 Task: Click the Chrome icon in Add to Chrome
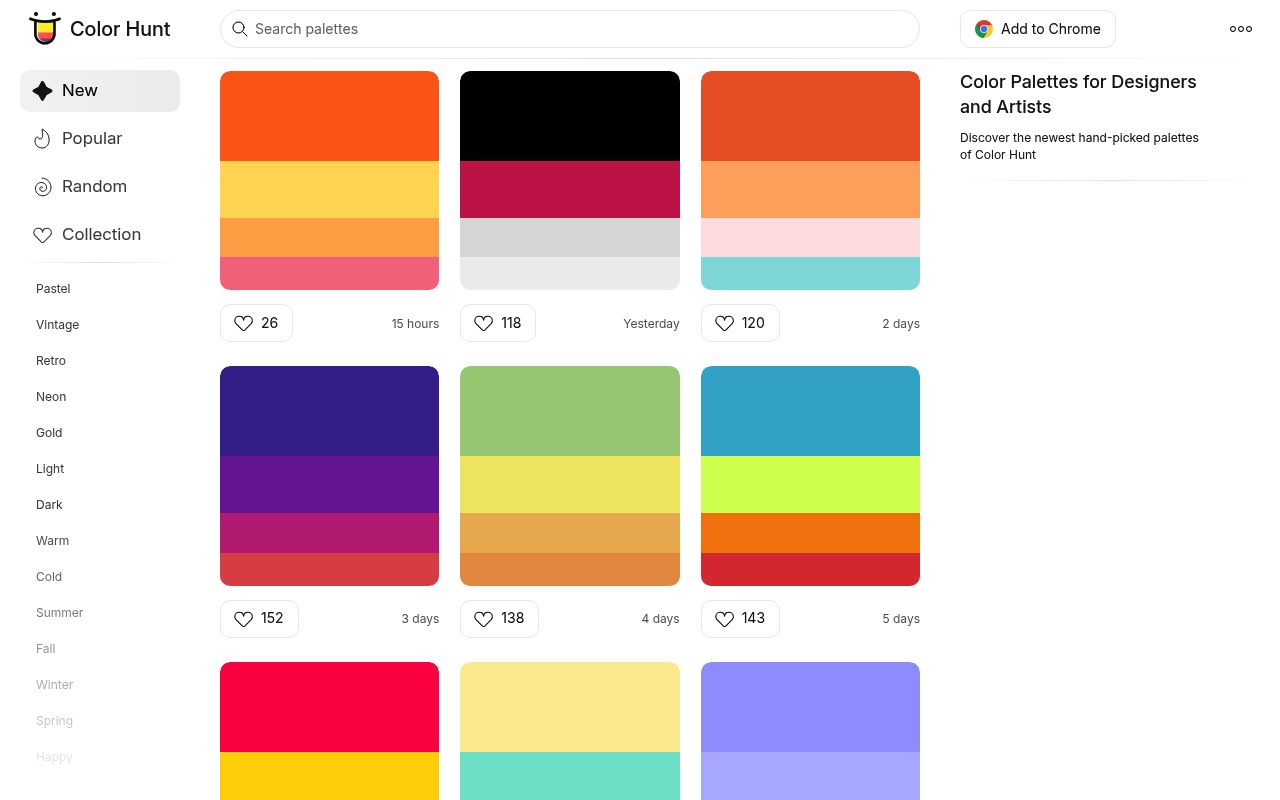click(984, 29)
